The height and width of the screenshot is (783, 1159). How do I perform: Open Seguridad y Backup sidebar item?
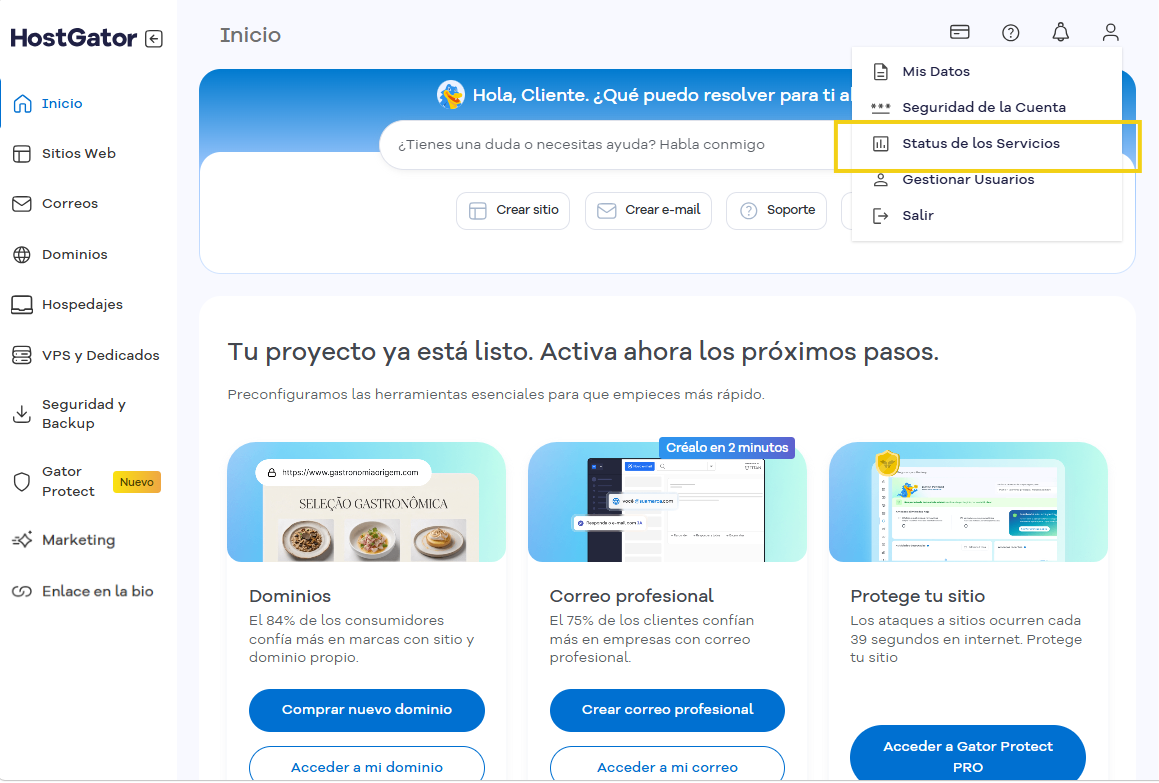pos(84,414)
